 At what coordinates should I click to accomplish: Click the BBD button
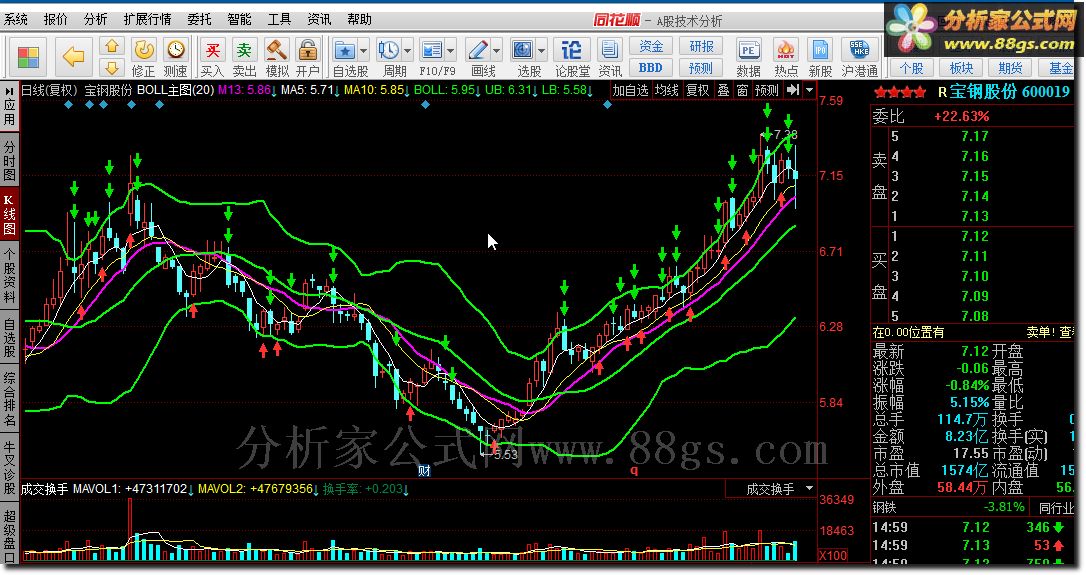pyautogui.click(x=651, y=68)
